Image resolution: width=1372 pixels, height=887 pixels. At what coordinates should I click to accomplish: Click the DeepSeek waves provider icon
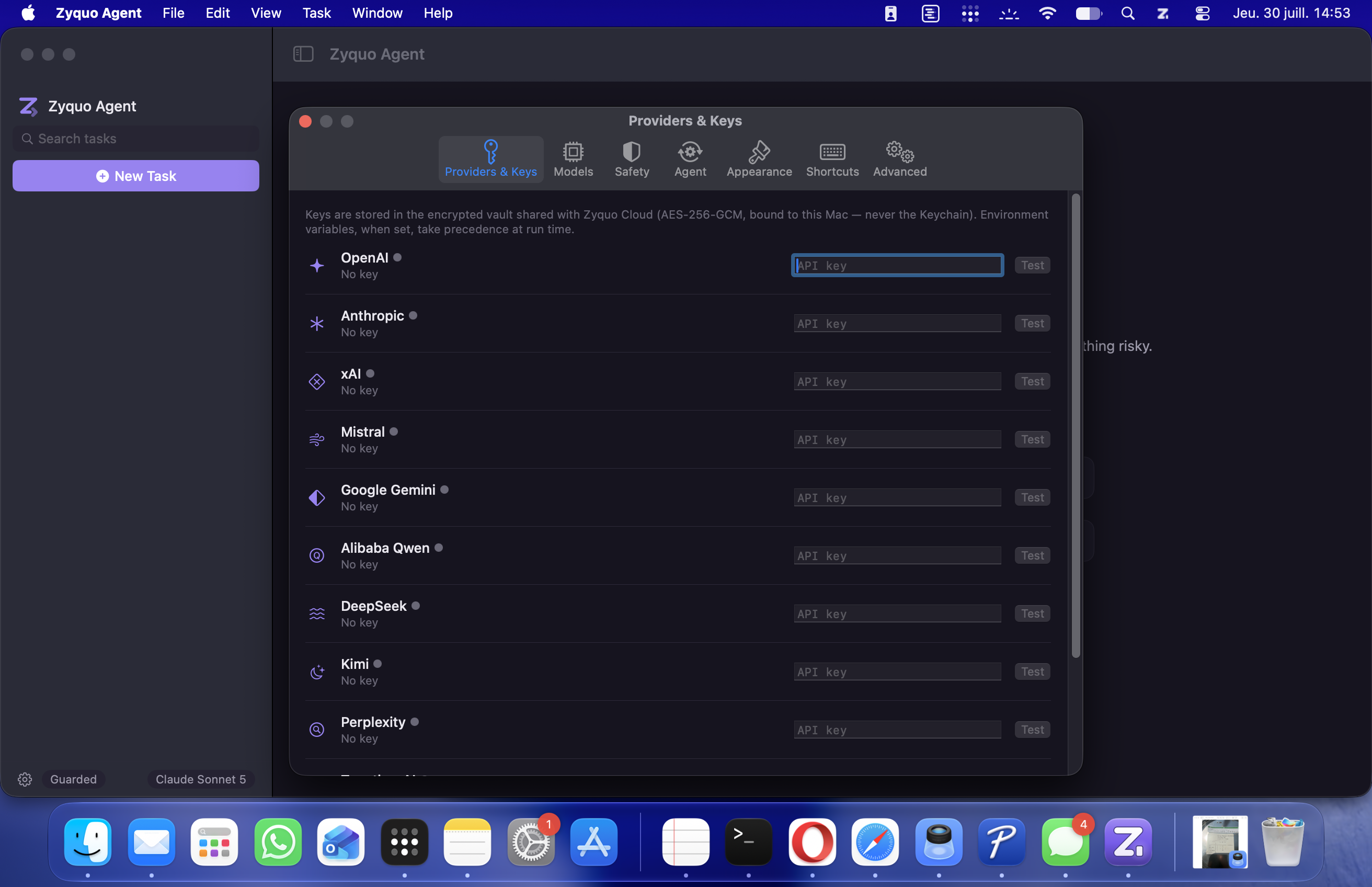click(x=317, y=613)
